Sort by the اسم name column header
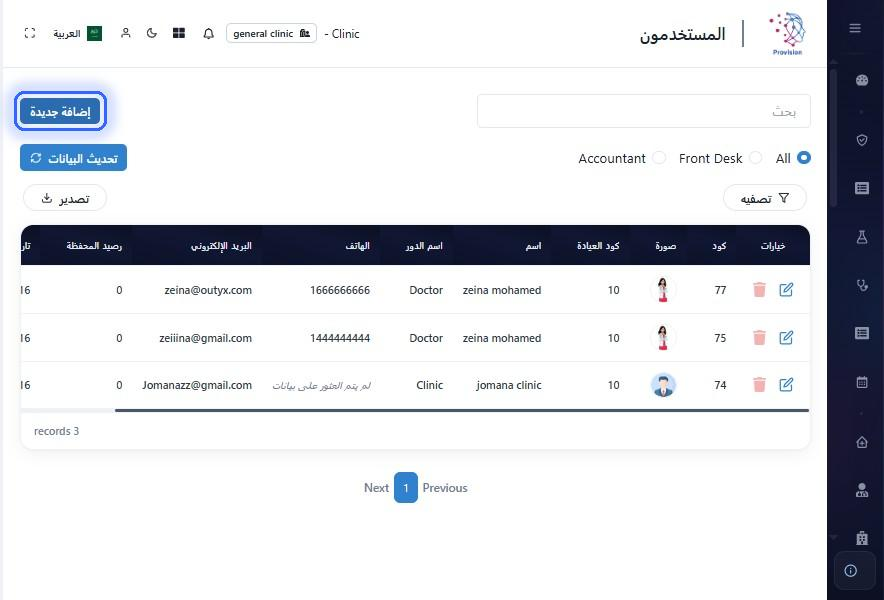The width and height of the screenshot is (884, 600). [533, 246]
